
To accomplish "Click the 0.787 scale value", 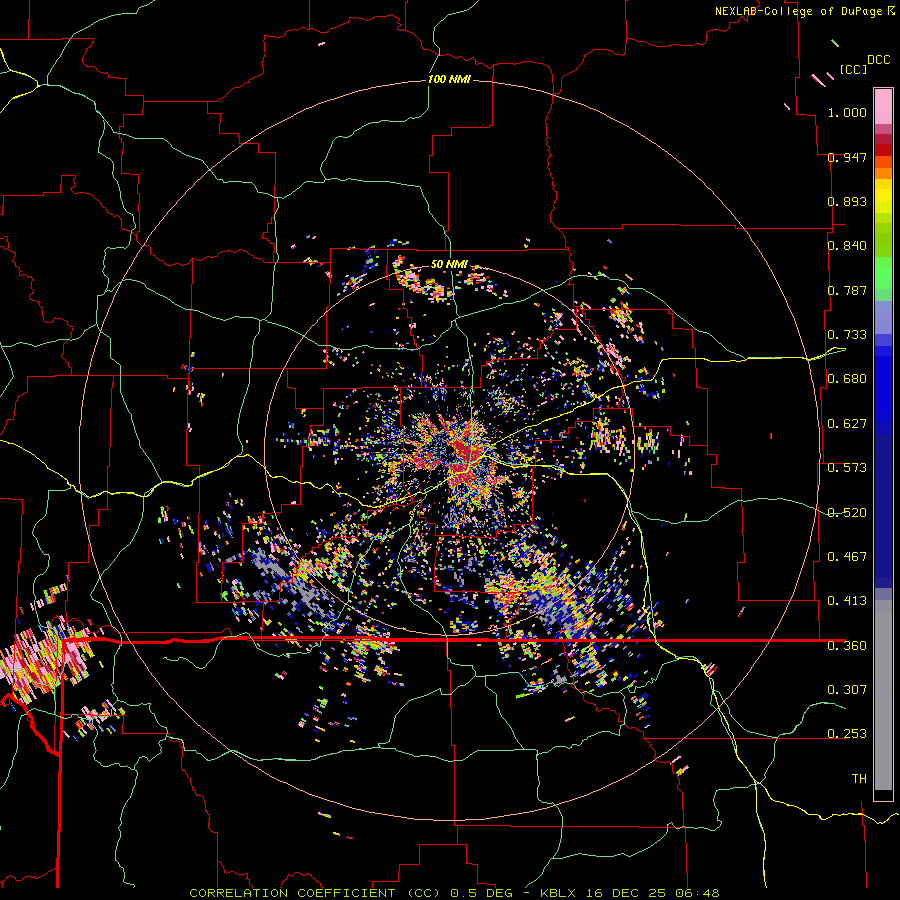I will [x=847, y=290].
